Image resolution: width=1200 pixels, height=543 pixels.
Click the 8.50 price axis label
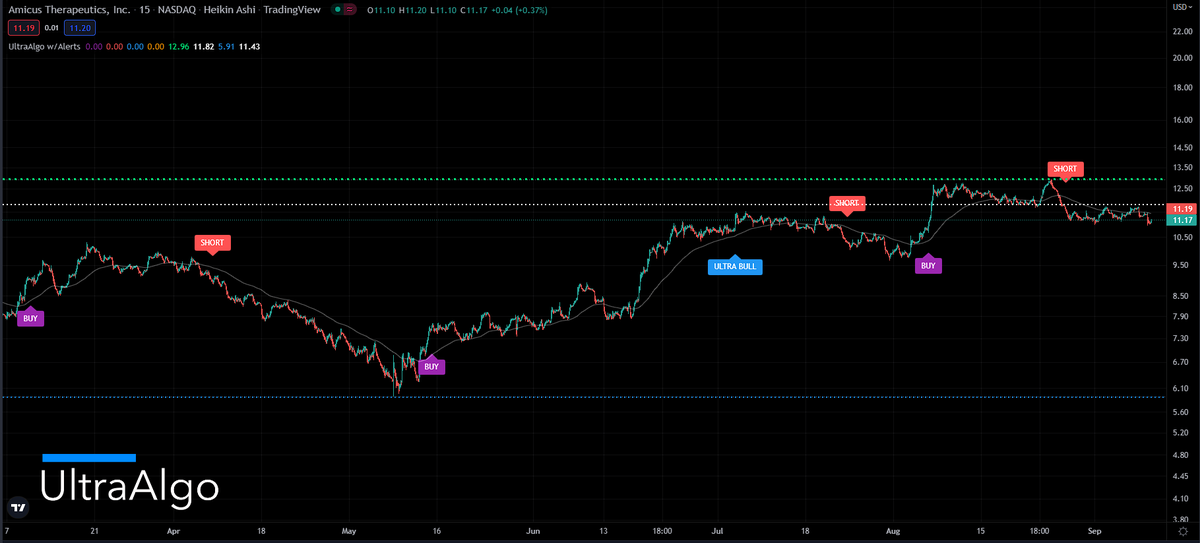click(1183, 296)
